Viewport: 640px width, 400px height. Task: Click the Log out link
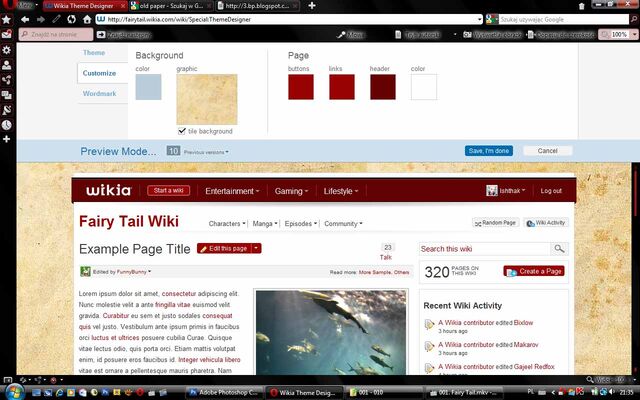click(x=551, y=191)
